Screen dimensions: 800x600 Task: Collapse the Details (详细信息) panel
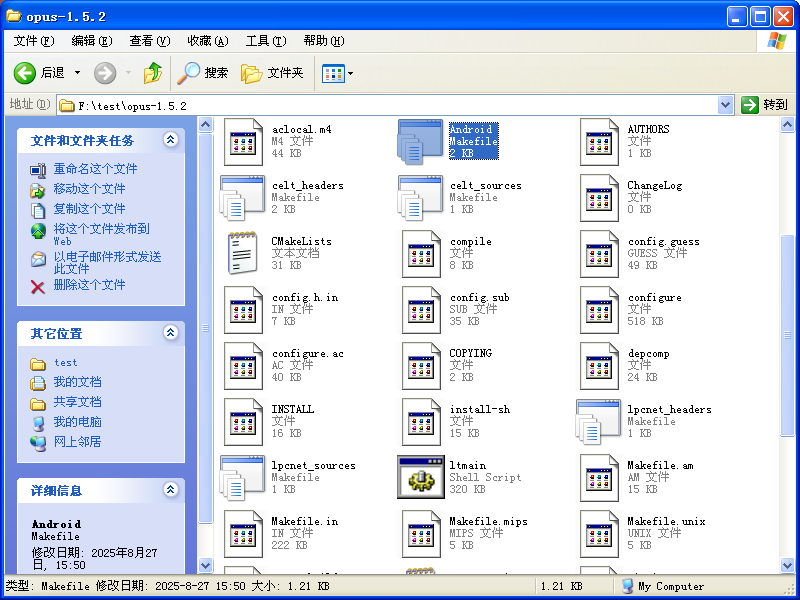[x=170, y=490]
